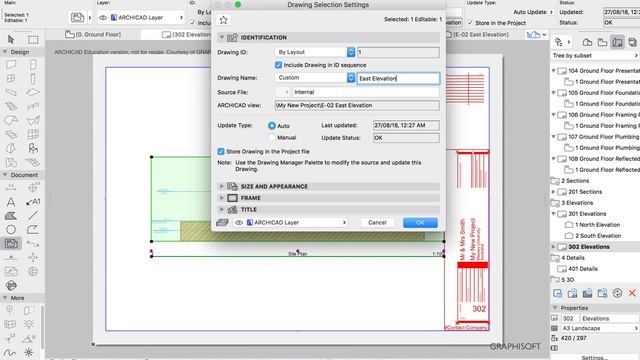
Task: Switch to 0. Ground Floor tab
Action: tap(93, 35)
